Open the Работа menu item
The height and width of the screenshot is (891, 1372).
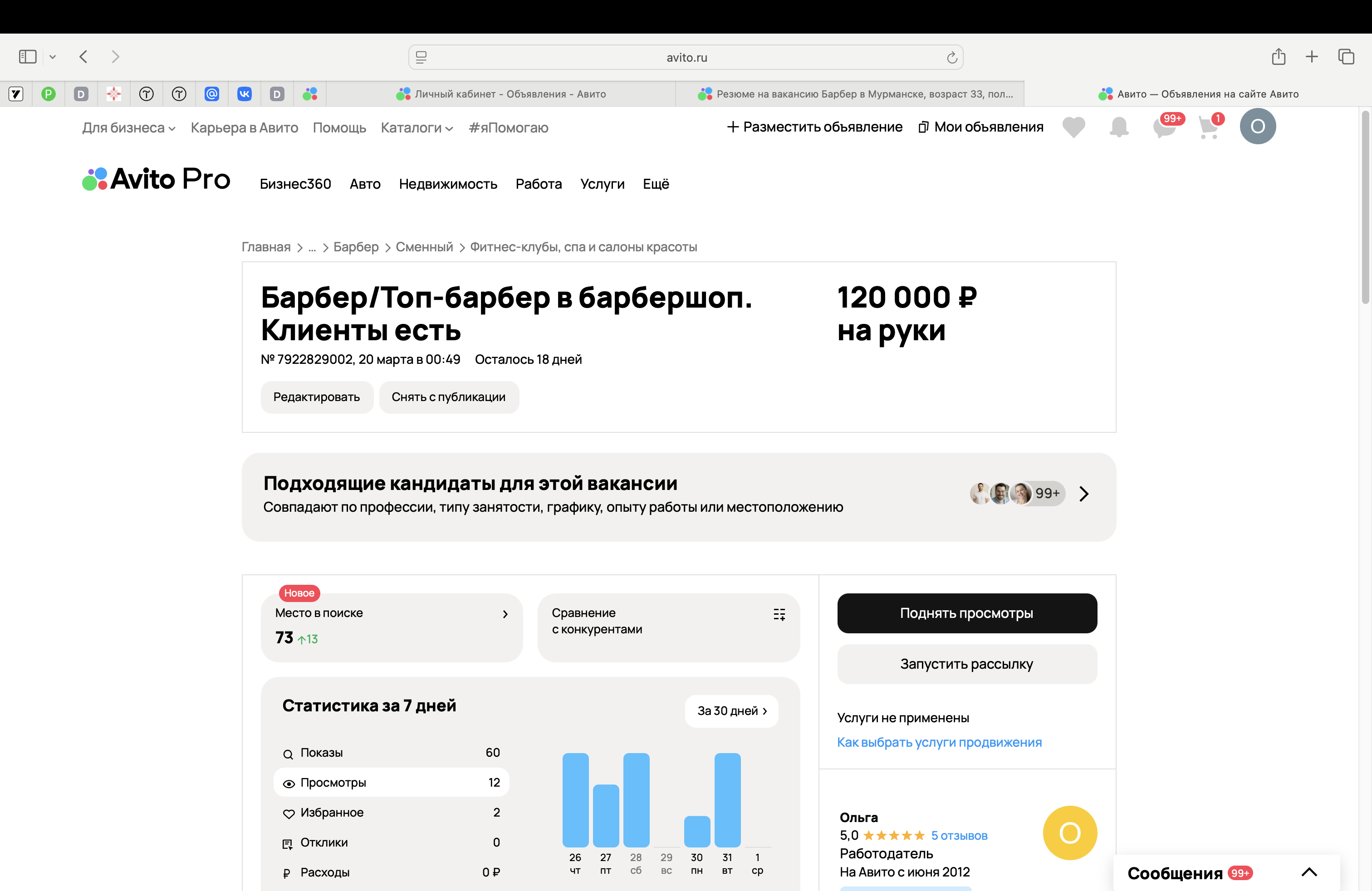coord(539,184)
